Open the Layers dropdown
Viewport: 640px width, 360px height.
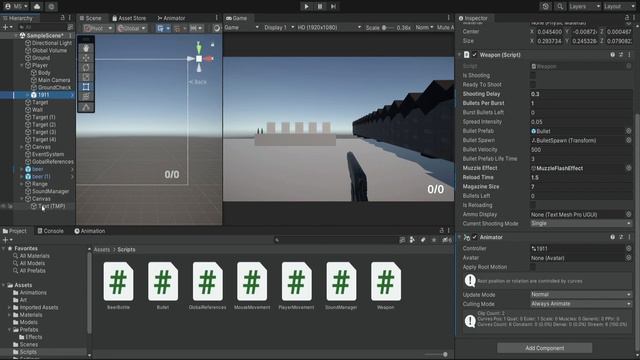[x=584, y=7]
